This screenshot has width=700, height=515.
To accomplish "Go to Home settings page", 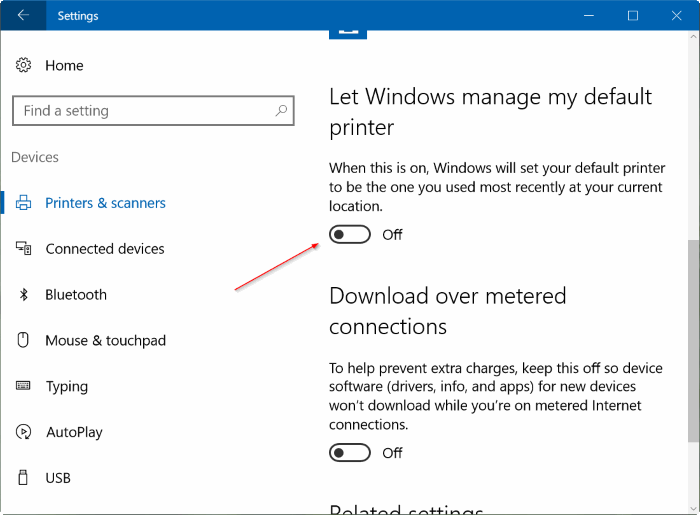I will [64, 66].
